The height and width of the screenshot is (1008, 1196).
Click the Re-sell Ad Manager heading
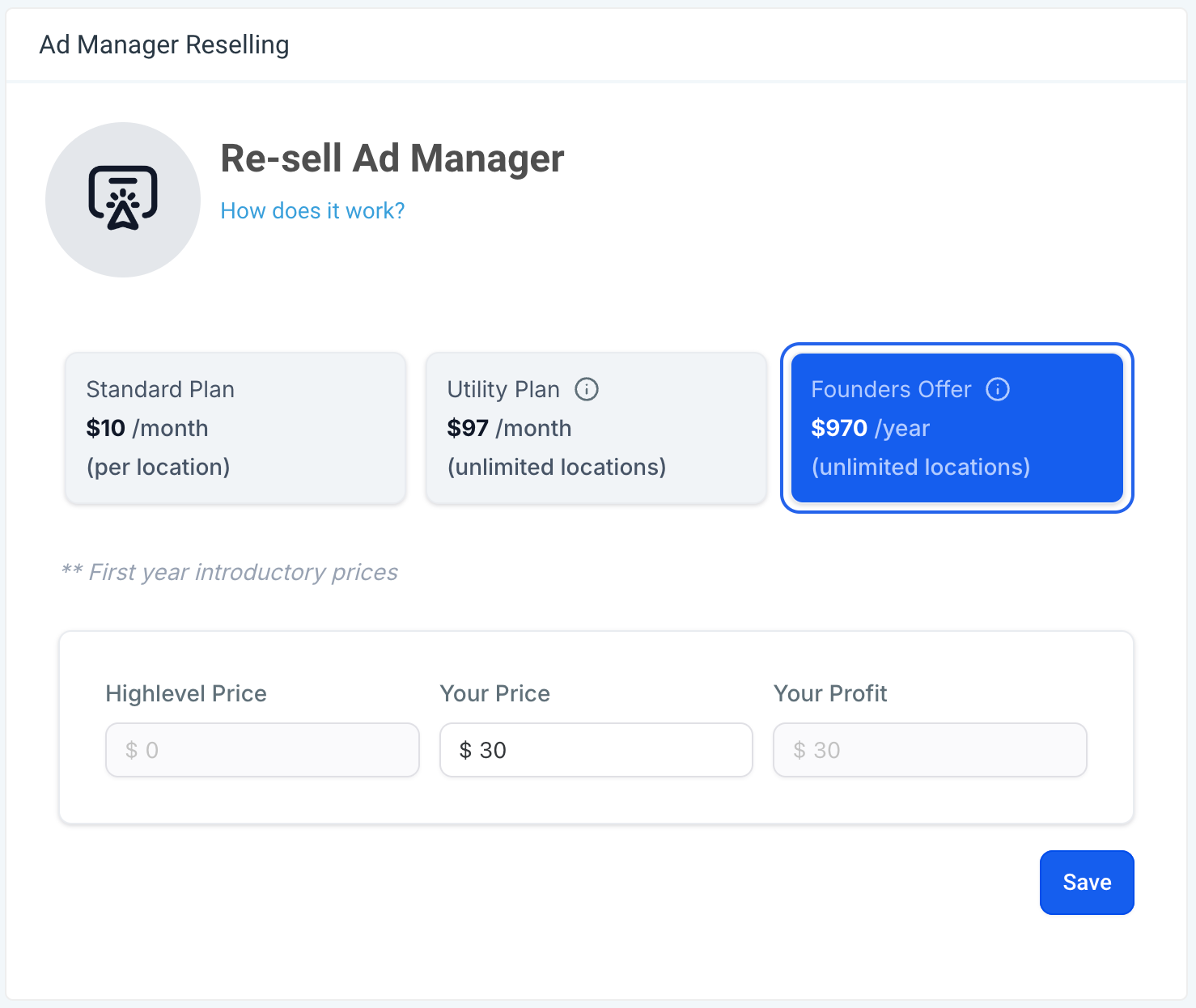coord(392,159)
